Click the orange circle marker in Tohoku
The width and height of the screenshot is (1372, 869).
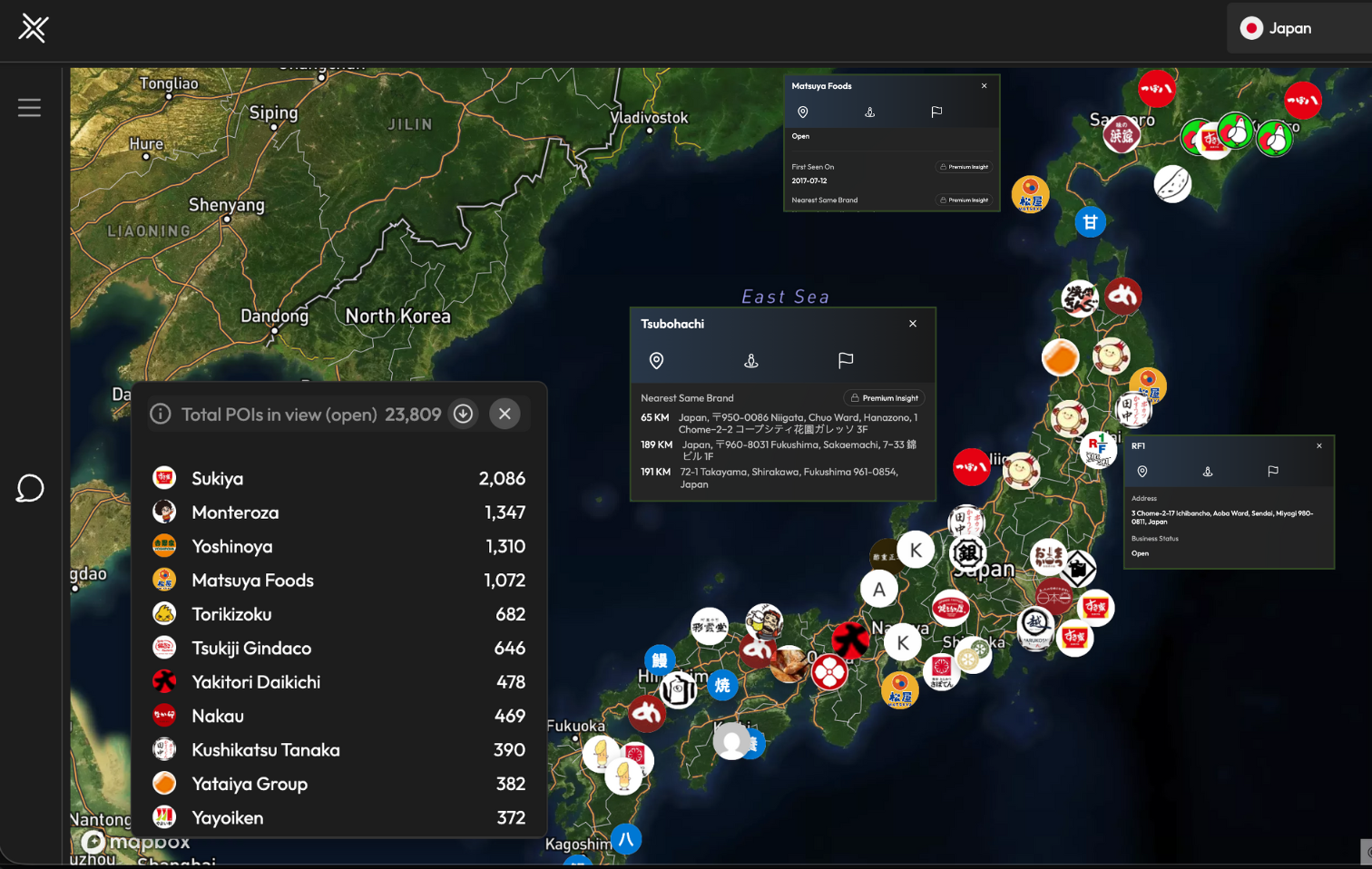pyautogui.click(x=1060, y=357)
